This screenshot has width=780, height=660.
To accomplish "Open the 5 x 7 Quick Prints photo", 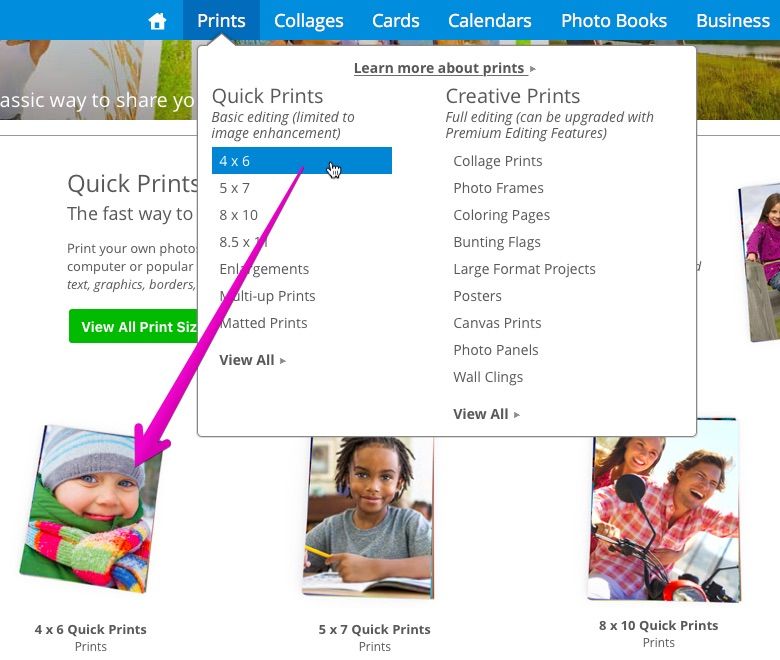I will point(369,516).
